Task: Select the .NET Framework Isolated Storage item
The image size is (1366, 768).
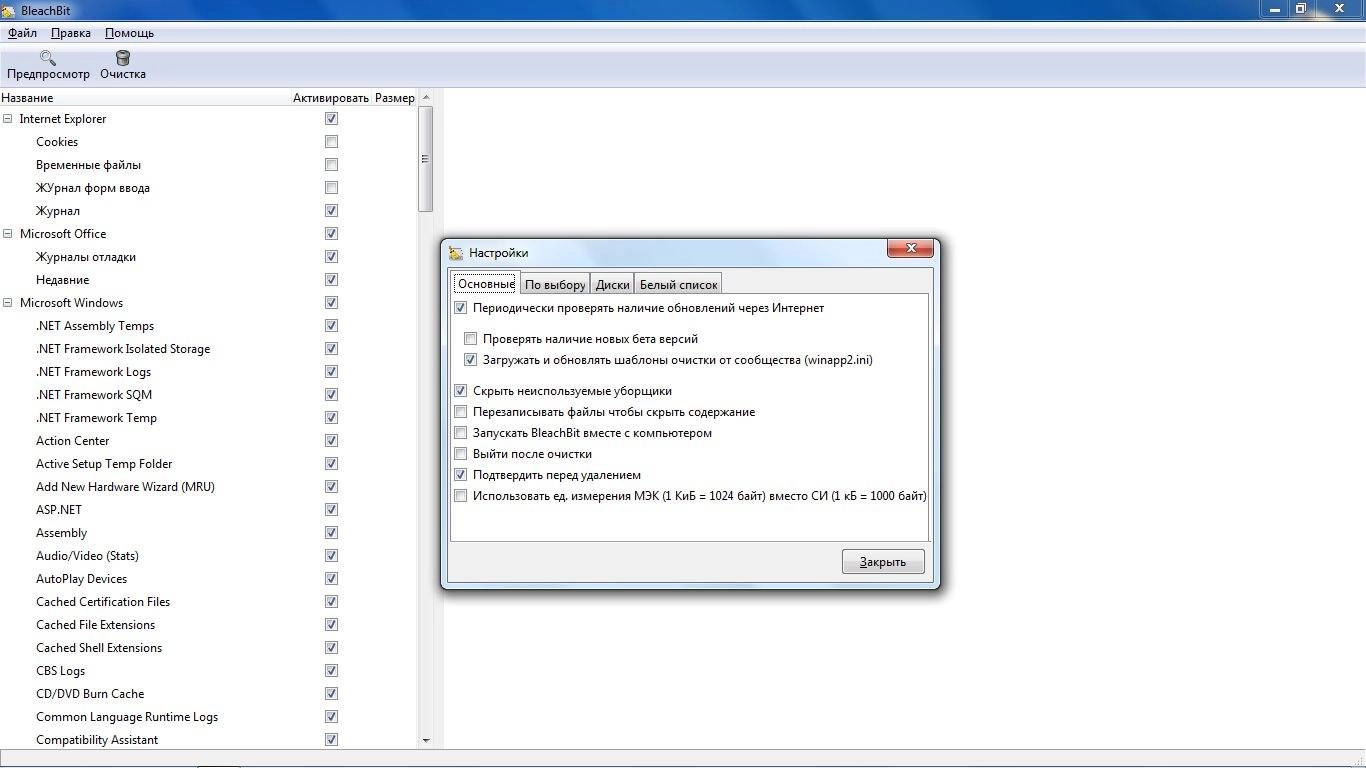Action: (x=123, y=349)
